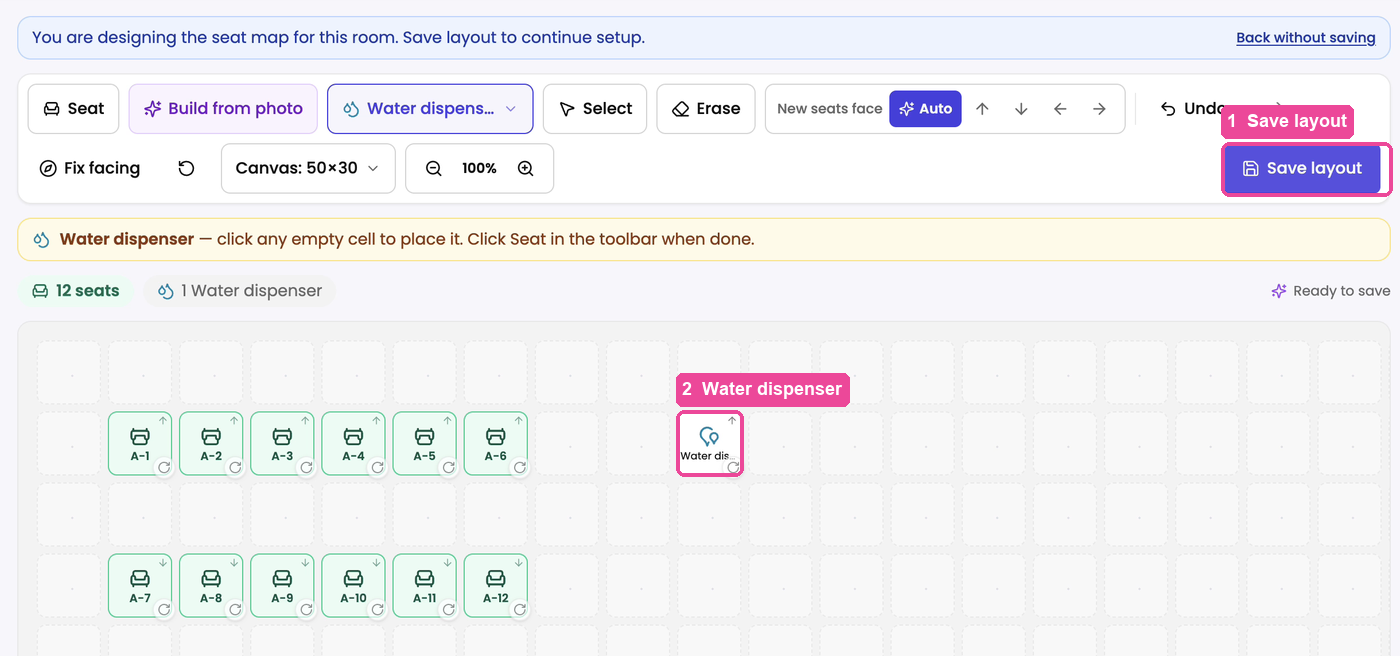
Task: Click the rotate icon on seat A-8
Action: click(235, 609)
